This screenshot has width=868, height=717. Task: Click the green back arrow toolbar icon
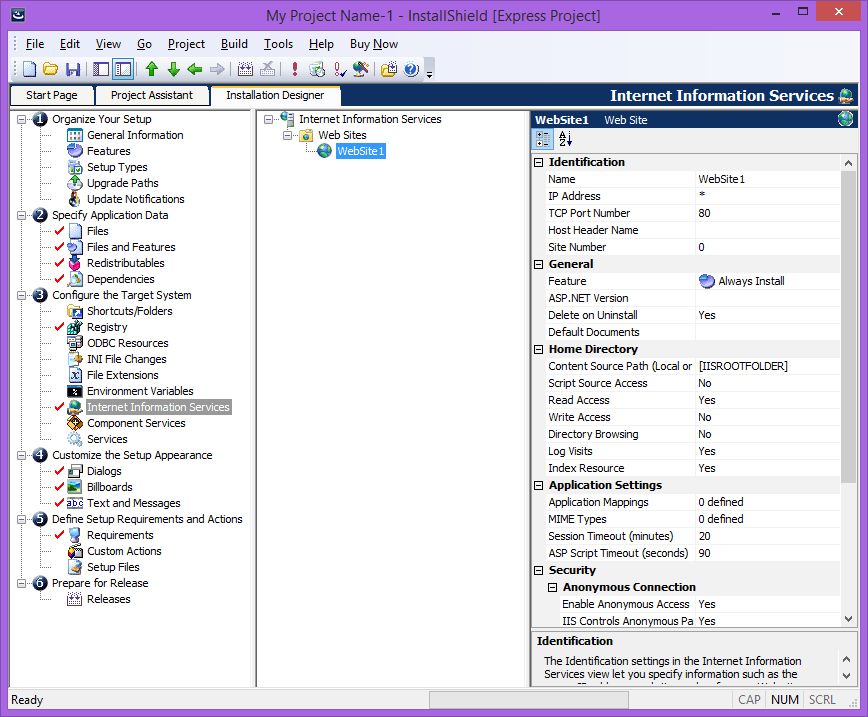coord(195,69)
